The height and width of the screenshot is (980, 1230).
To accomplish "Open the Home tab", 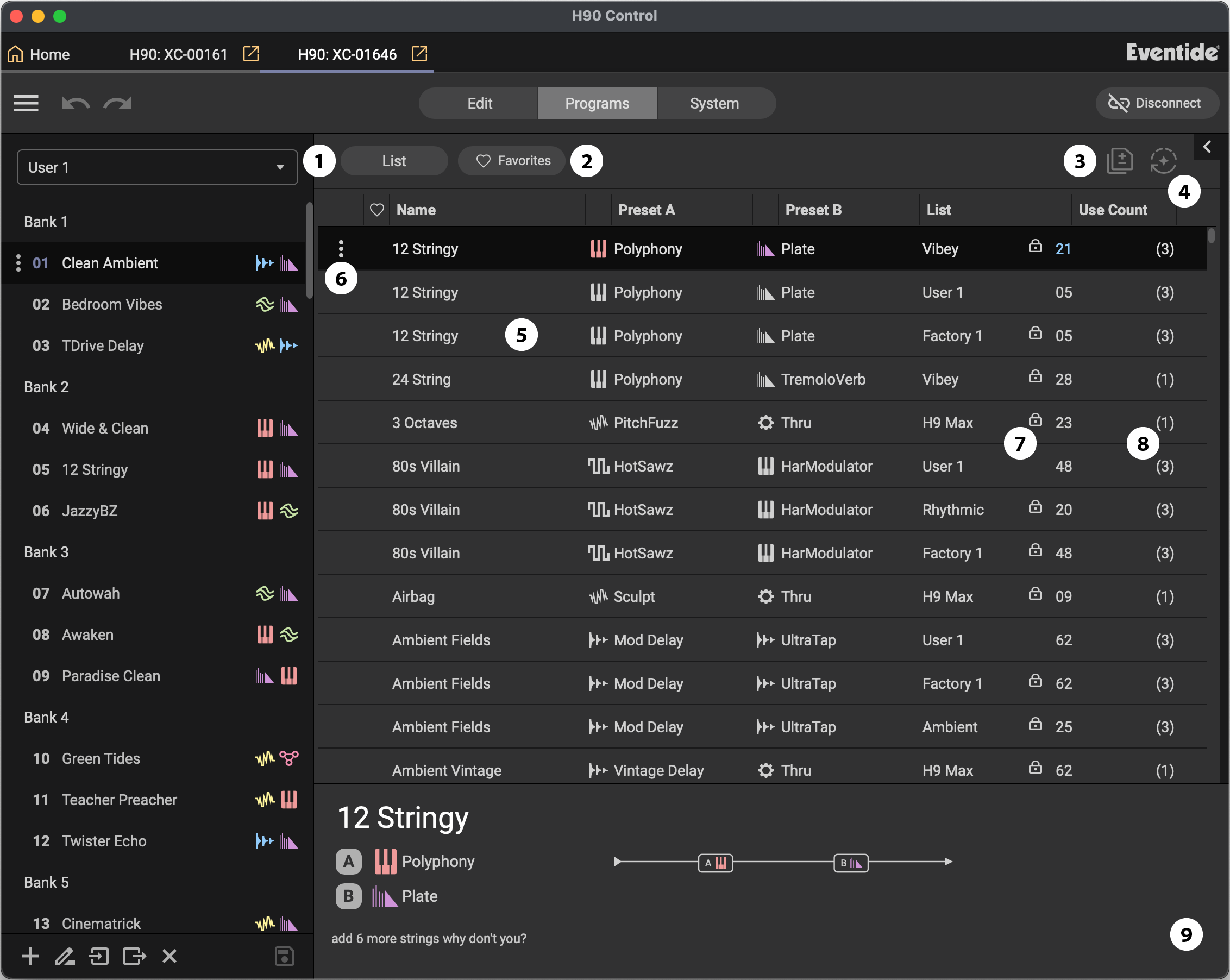I will [38, 54].
